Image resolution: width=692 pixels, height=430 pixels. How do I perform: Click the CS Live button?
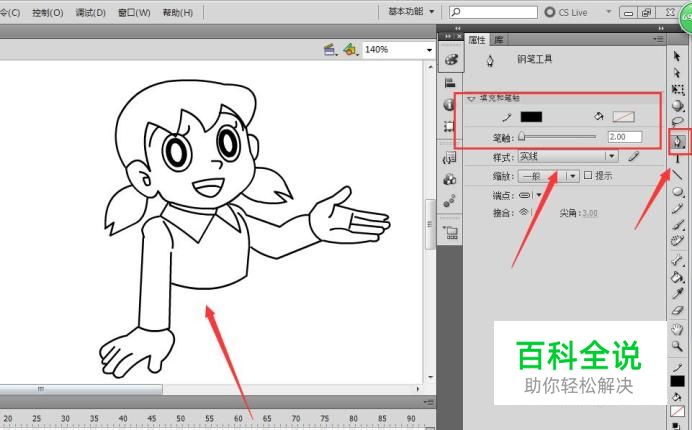tap(566, 12)
